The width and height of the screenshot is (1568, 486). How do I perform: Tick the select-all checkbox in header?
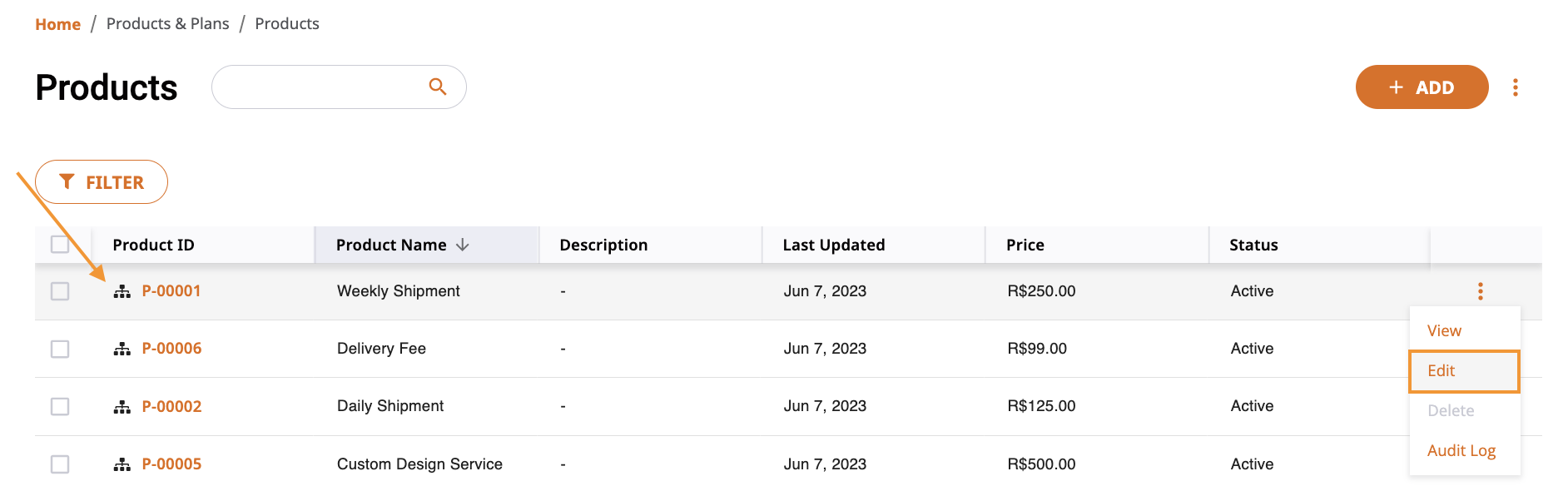[60, 245]
